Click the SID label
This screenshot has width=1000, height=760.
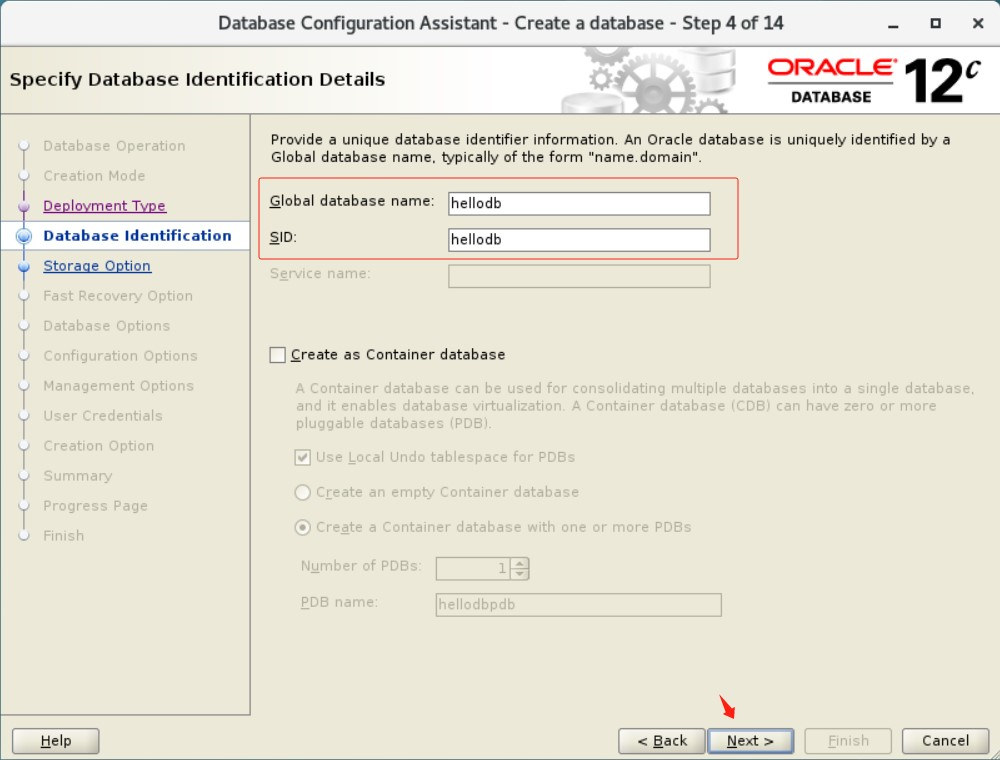(283, 237)
